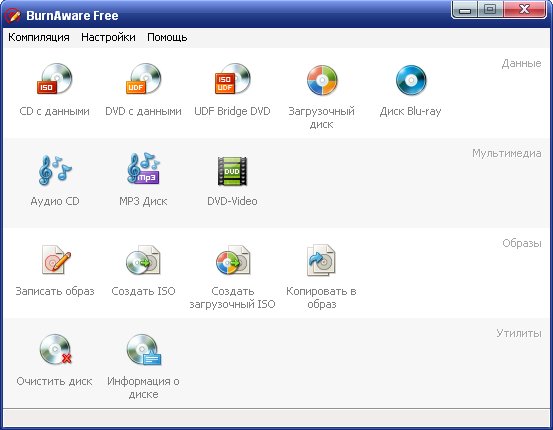Open Записать образ pencil icon
The height and width of the screenshot is (430, 553).
click(56, 260)
